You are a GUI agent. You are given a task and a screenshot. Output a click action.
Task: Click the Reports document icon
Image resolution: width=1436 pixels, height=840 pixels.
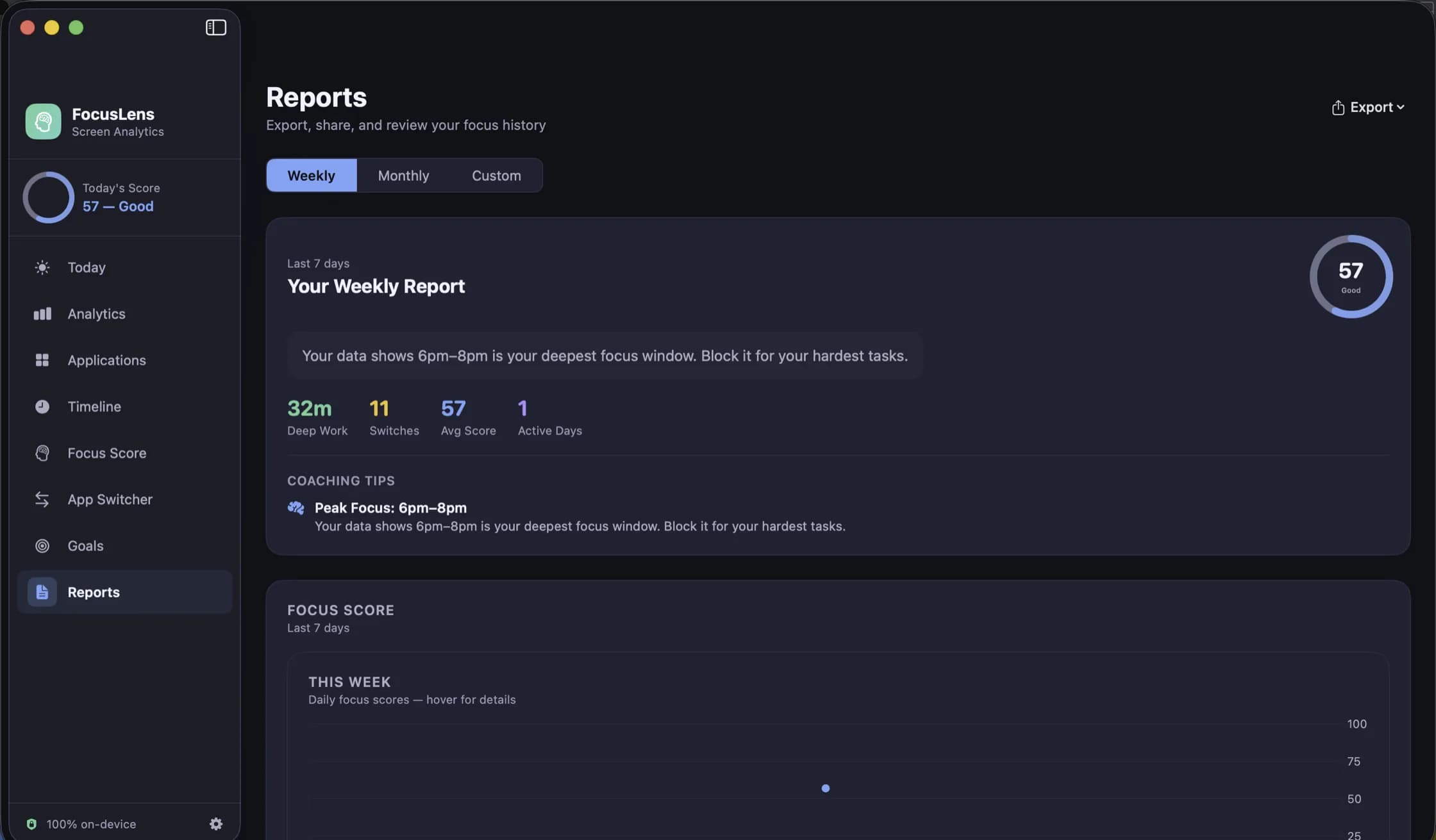42,592
